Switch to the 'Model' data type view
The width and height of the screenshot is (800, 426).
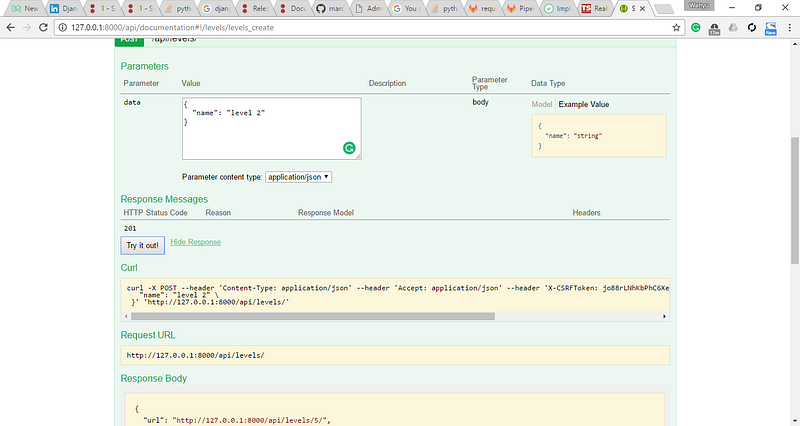[541, 104]
